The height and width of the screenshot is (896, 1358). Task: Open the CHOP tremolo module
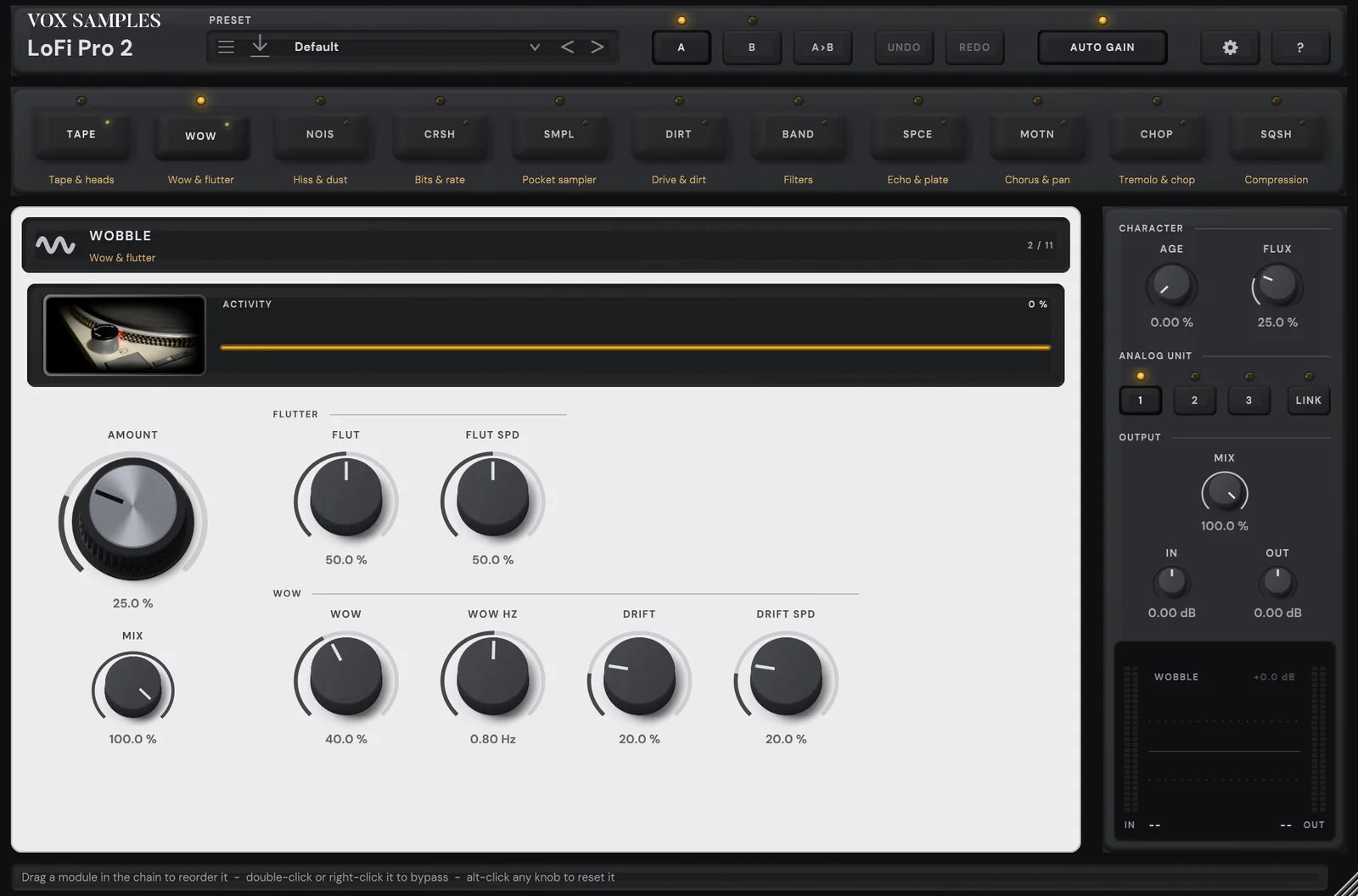pos(1157,134)
